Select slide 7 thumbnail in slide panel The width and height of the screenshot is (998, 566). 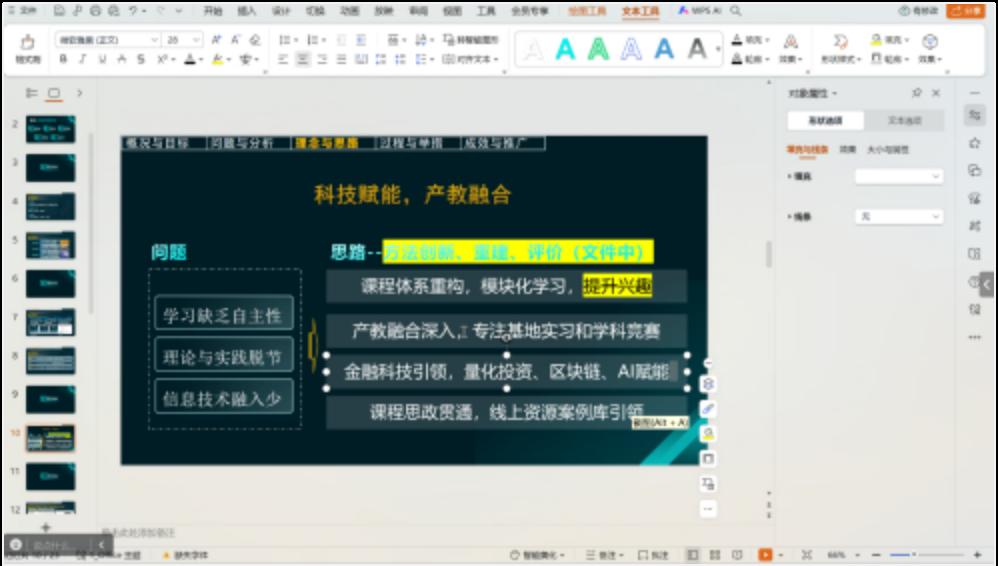pyautogui.click(x=50, y=322)
